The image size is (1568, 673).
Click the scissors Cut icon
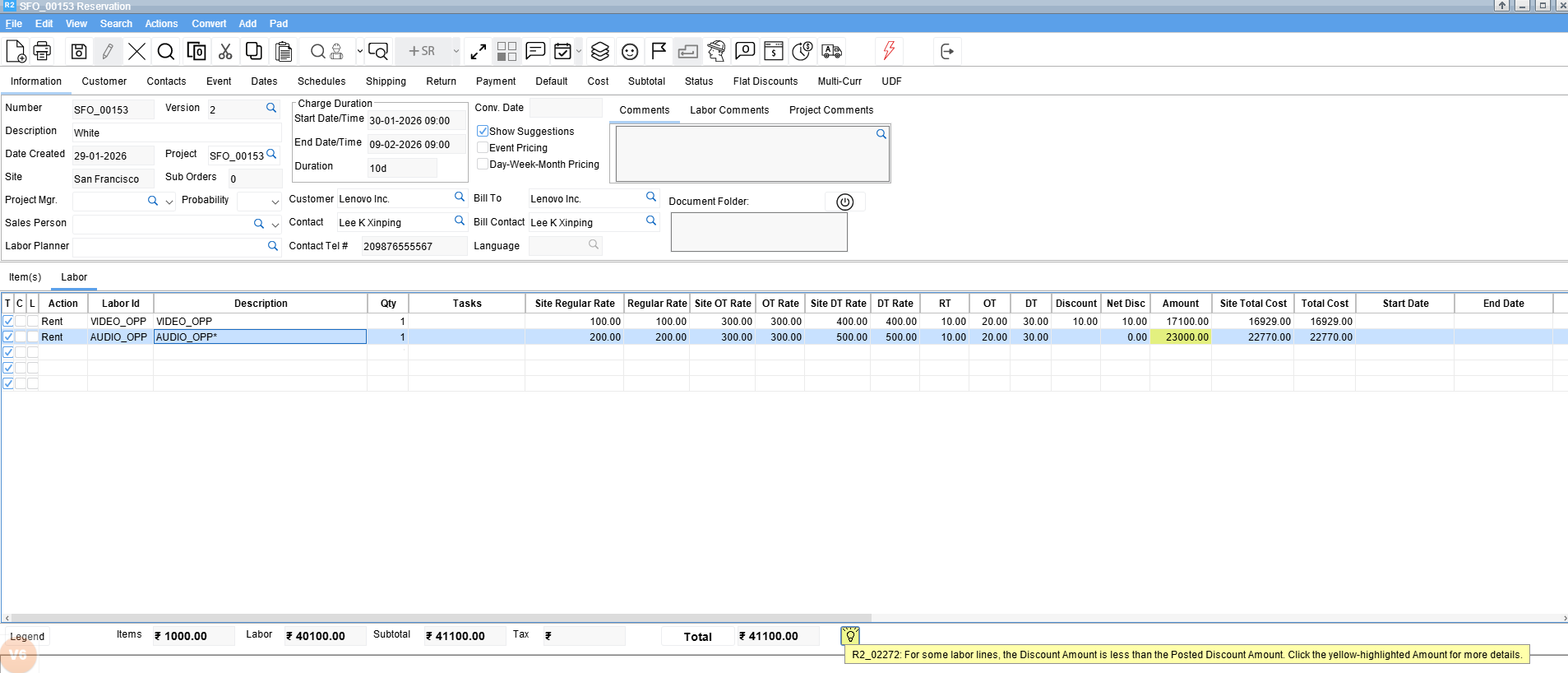[224, 51]
